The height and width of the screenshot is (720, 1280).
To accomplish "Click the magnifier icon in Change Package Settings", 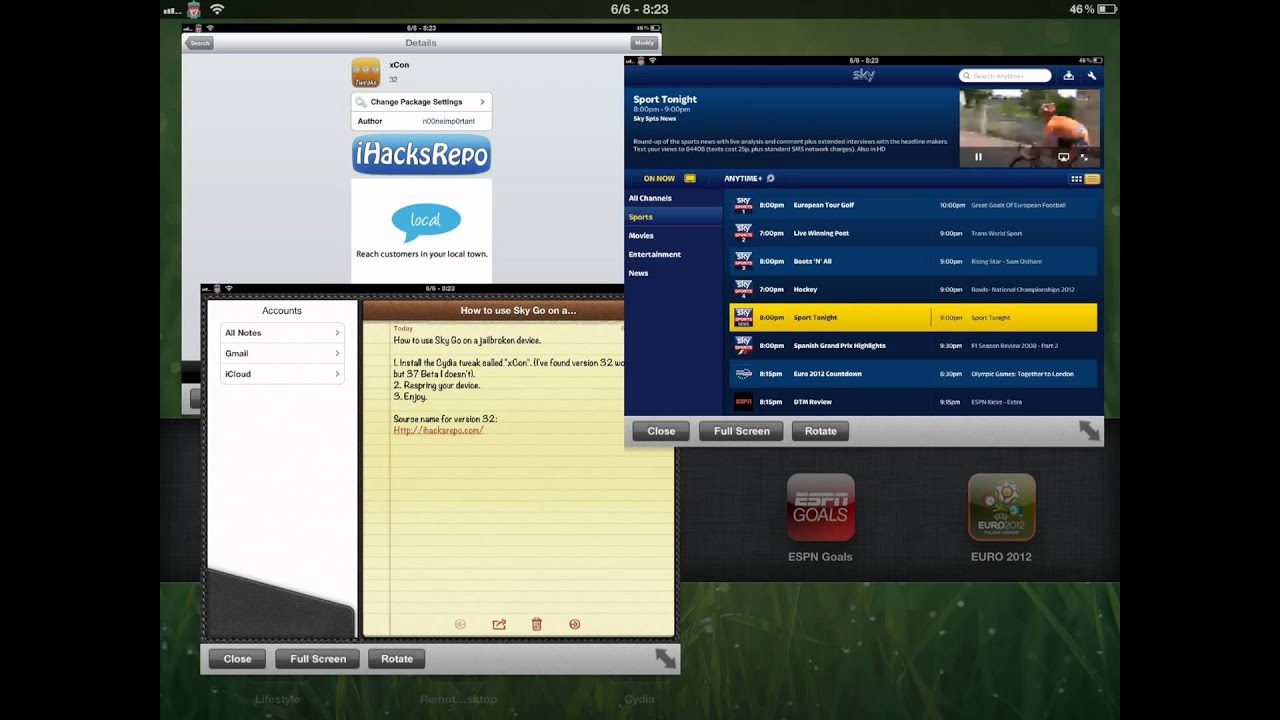I will pyautogui.click(x=362, y=102).
